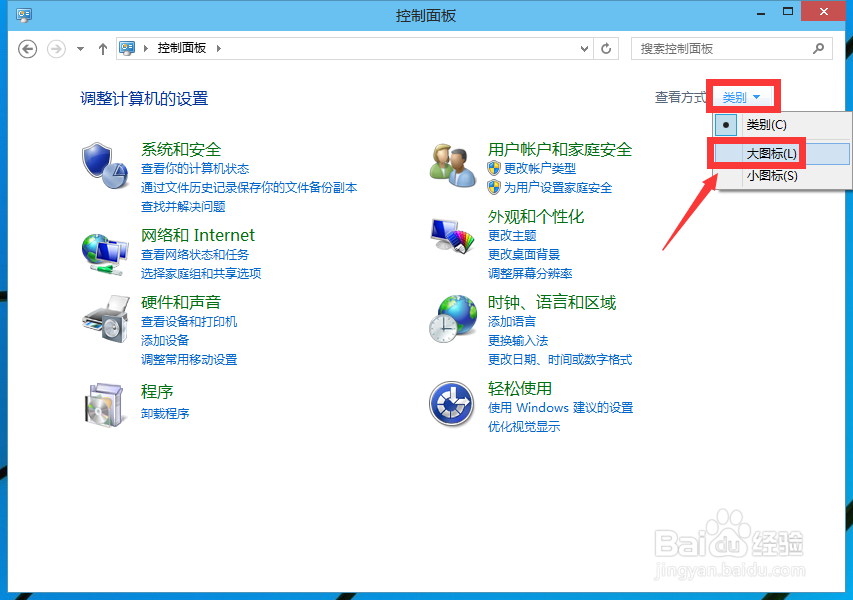Click the Control Panel icon in the title bar
Viewport: 853px width, 600px height.
click(24, 15)
